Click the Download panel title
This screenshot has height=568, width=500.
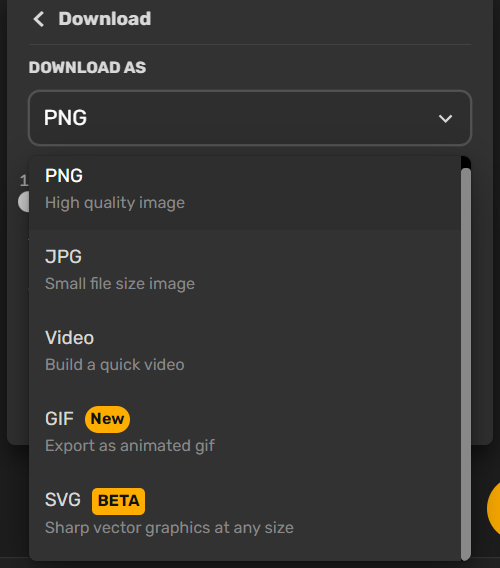pyautogui.click(x=105, y=19)
